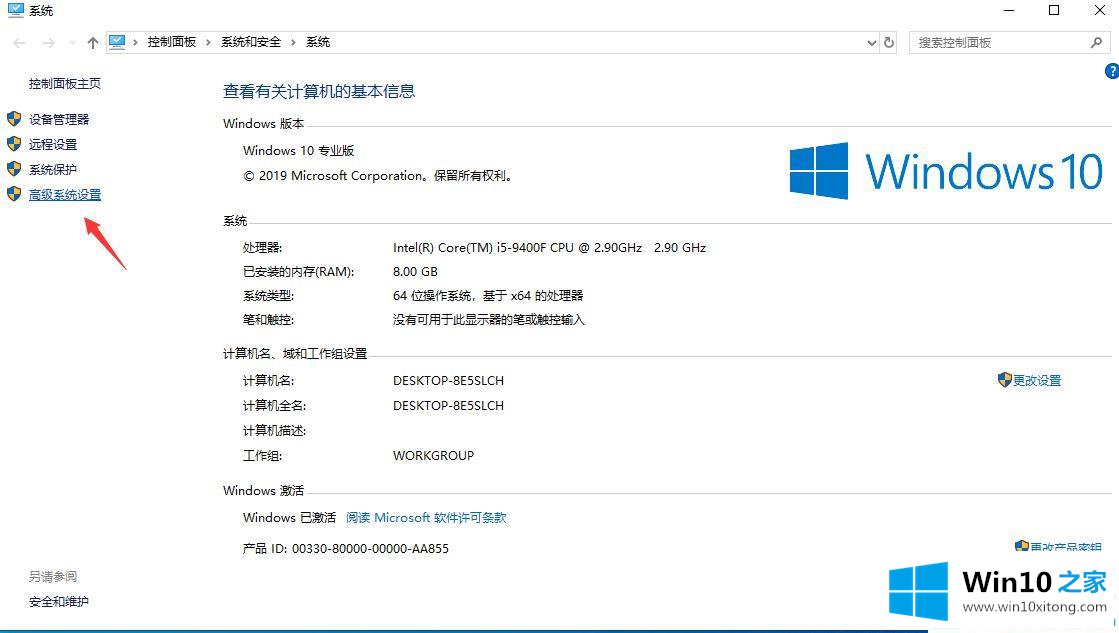Screen dimensions: 1119x633
Task: Click the computer icon in address bar
Action: coord(117,42)
